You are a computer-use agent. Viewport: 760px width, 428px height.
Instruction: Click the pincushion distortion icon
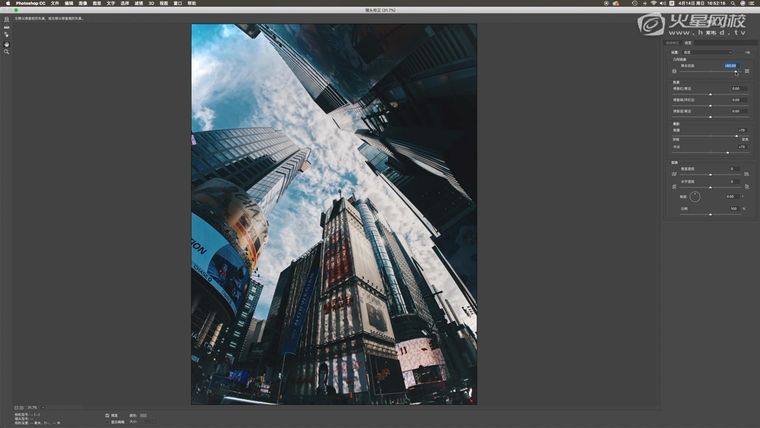[747, 71]
